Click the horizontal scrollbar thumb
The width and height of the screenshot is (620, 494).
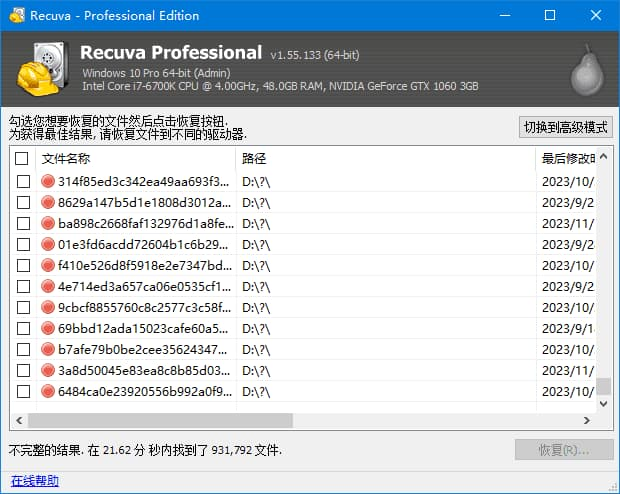(160, 420)
